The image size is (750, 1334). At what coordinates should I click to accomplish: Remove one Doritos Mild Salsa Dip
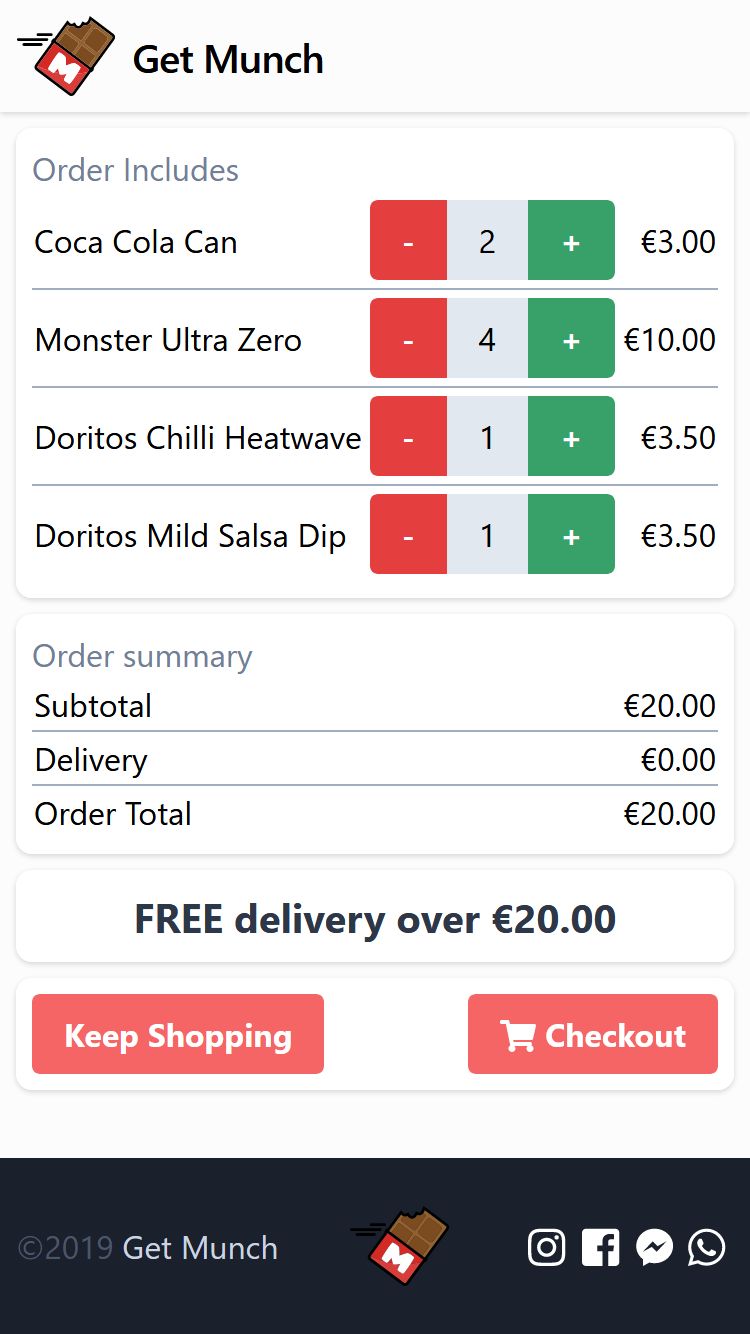pos(408,534)
